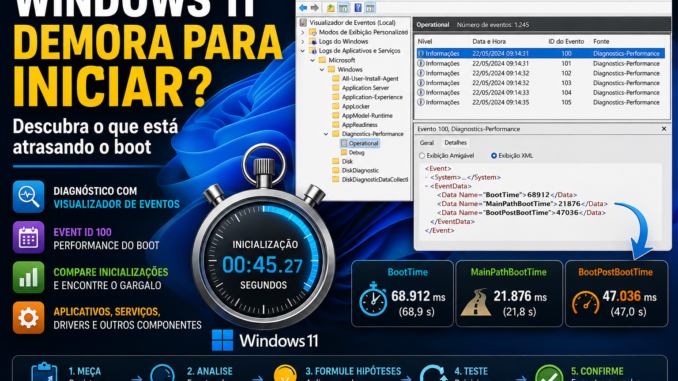The image size is (678, 381).
Task: Sort by the Fonte column header
Action: click(601, 42)
